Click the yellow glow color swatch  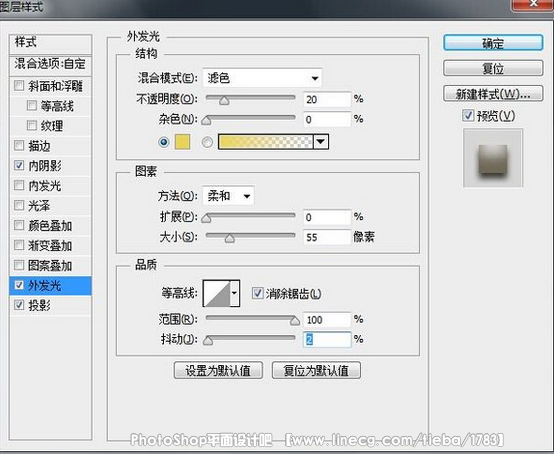tap(182, 142)
